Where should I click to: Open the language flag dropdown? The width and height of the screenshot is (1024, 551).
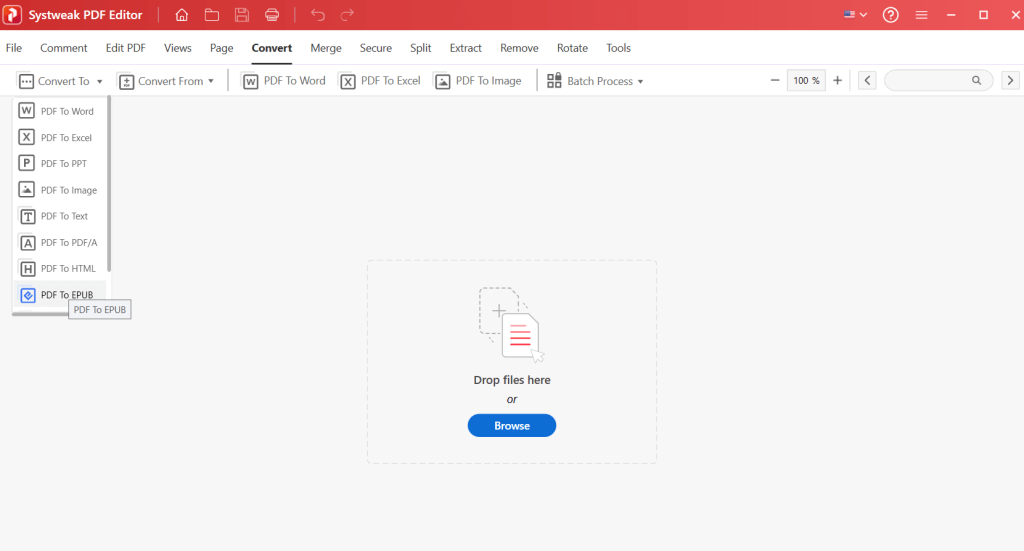click(x=855, y=14)
